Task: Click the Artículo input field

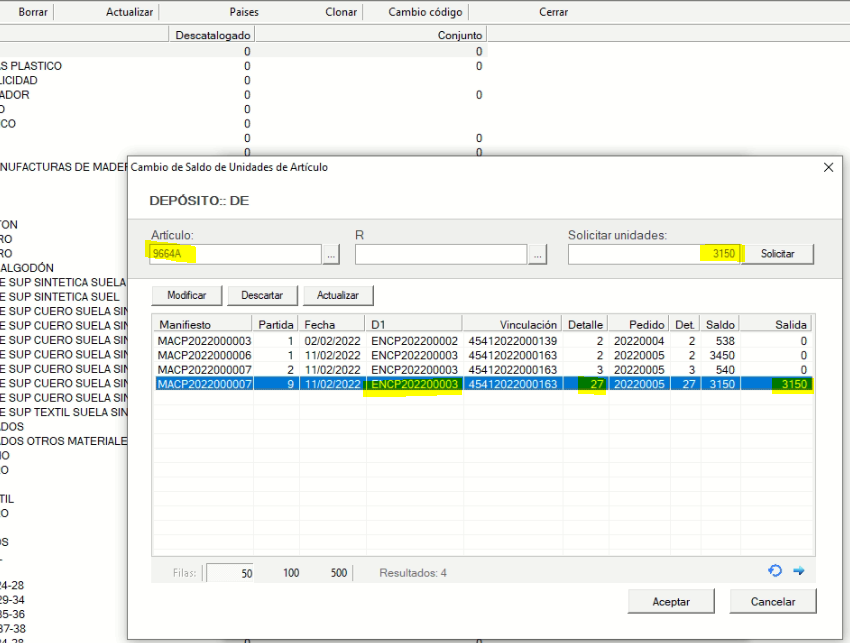Action: pyautogui.click(x=235, y=254)
